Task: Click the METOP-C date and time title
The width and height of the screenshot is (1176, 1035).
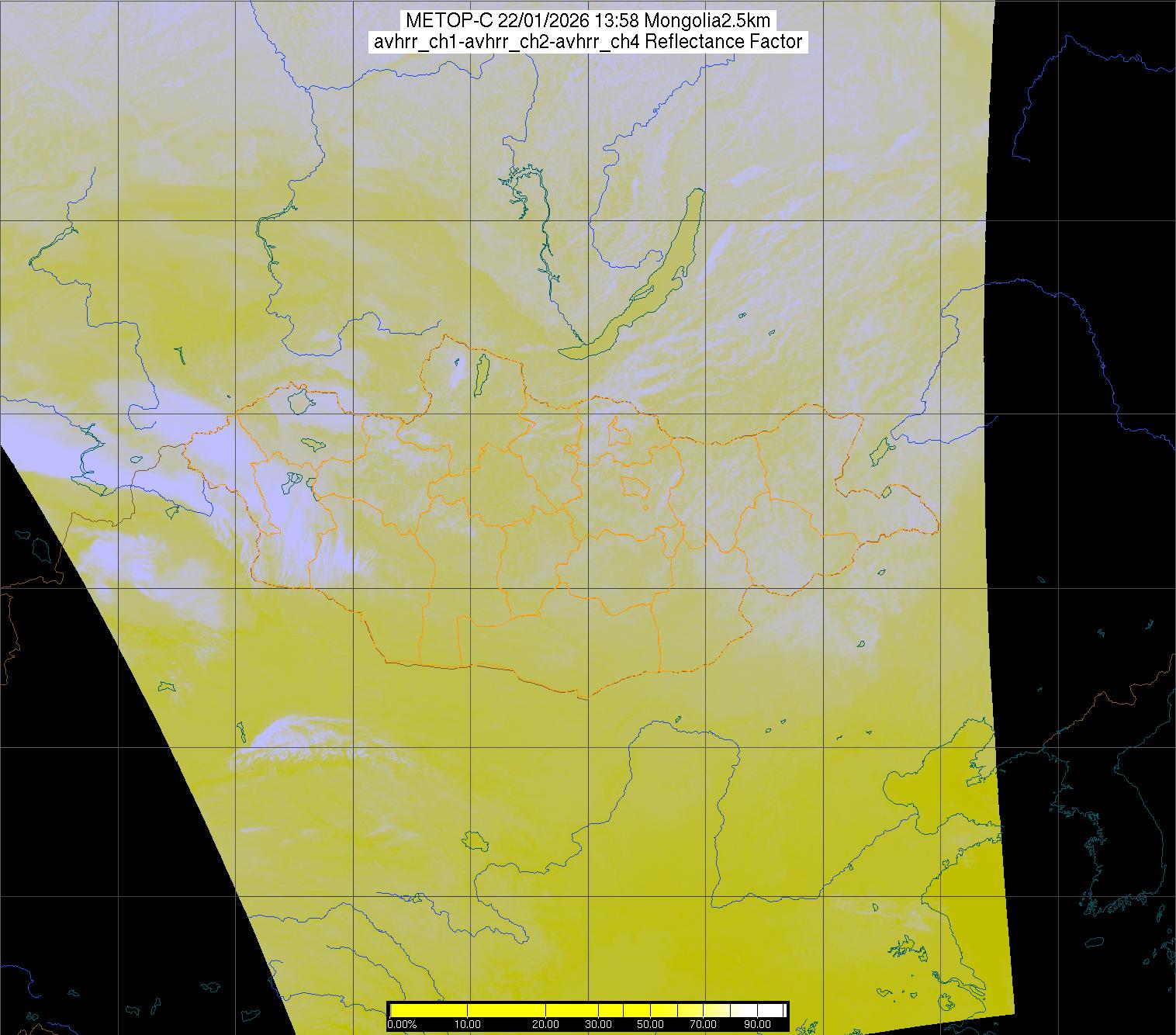Action: [x=587, y=21]
